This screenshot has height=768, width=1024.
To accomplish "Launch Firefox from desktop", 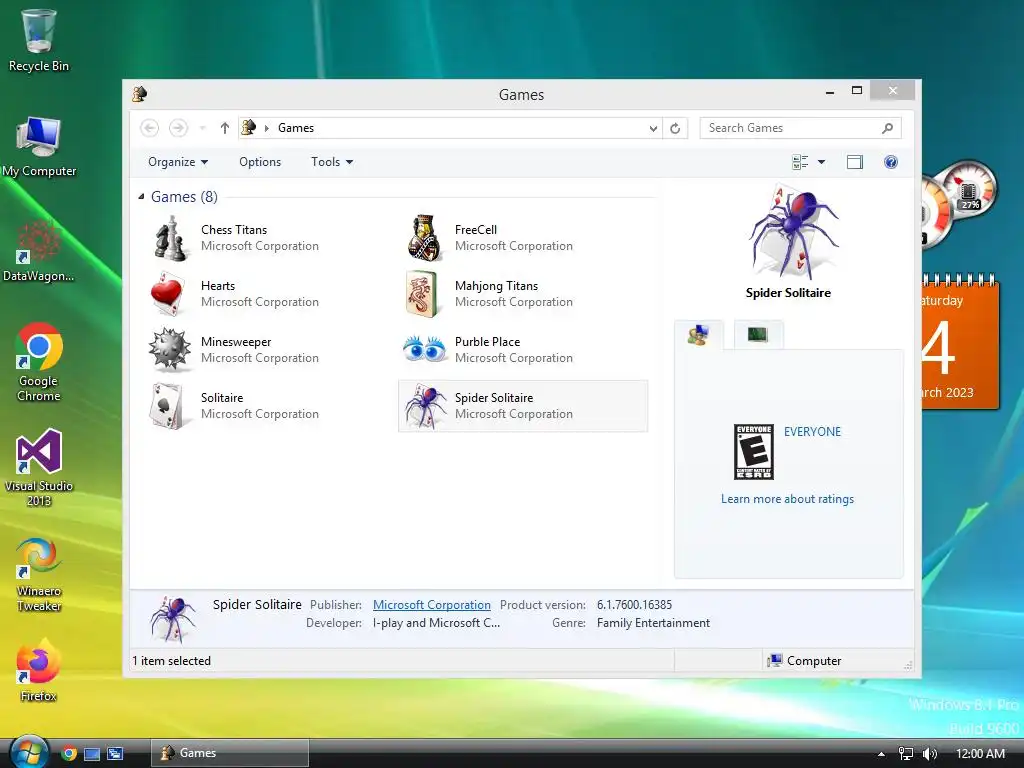I will click(39, 669).
